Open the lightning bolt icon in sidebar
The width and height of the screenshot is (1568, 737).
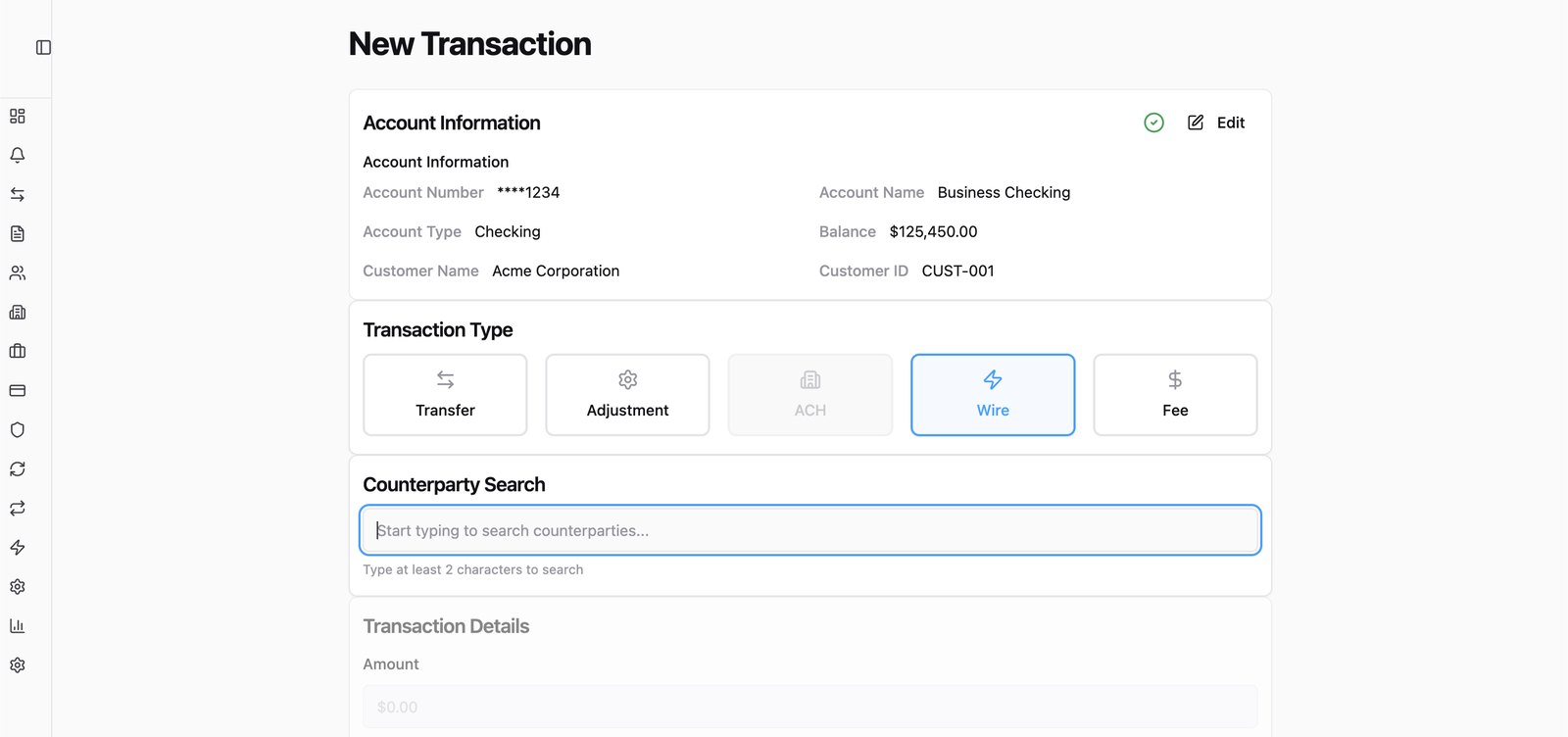(18, 547)
